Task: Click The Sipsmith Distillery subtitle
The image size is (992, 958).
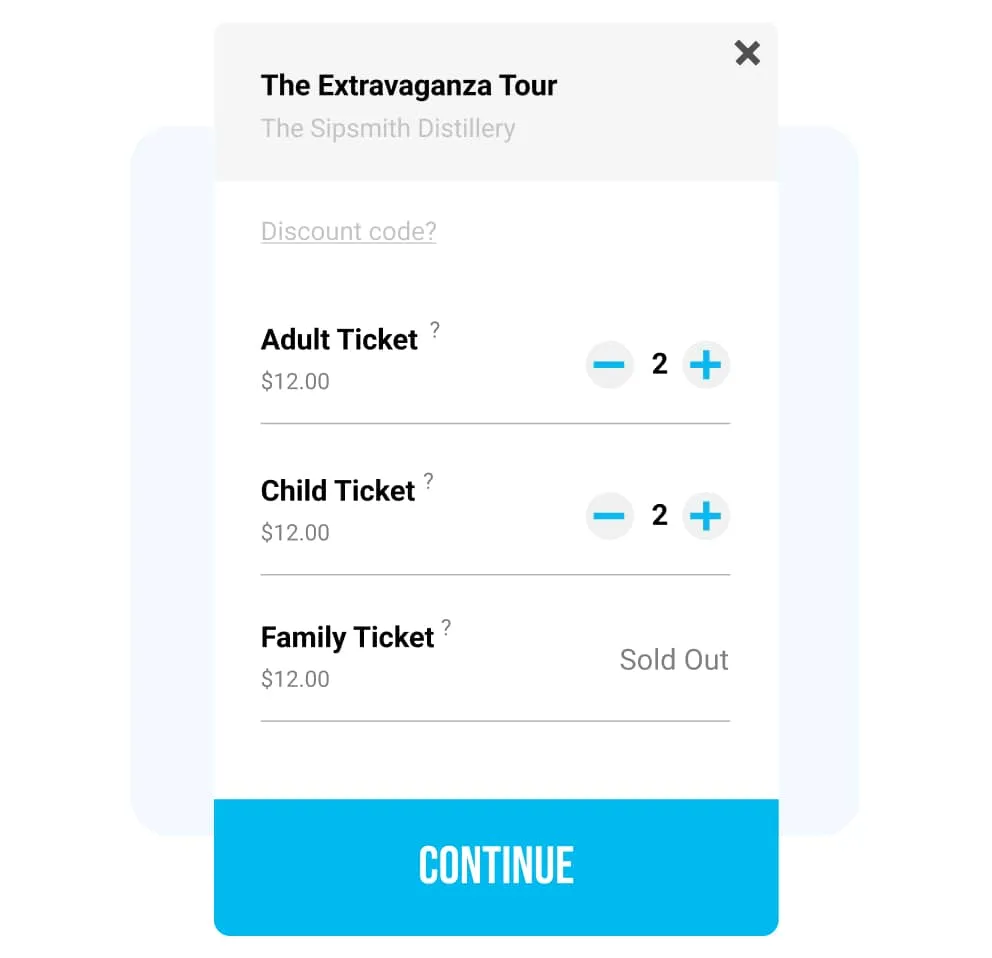Action: (388, 128)
